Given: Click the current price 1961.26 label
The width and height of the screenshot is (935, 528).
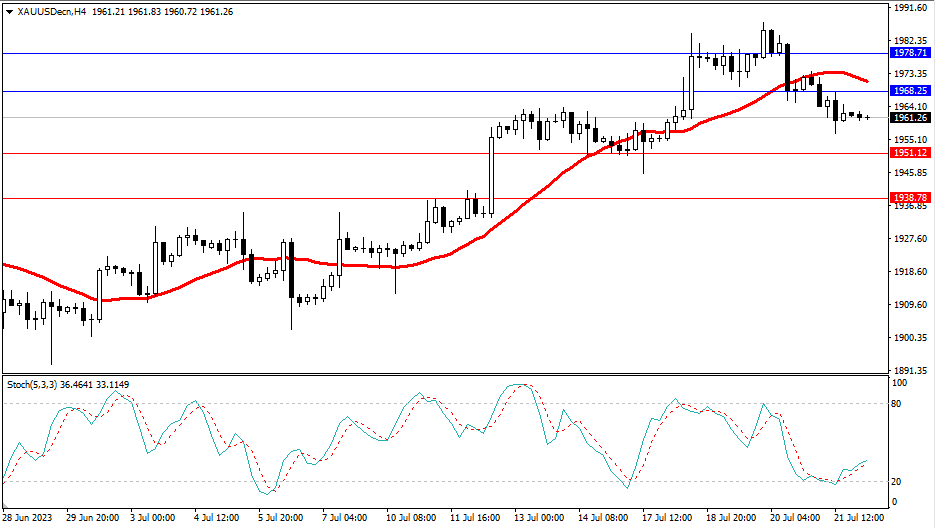Looking at the screenshot, I should pos(910,117).
